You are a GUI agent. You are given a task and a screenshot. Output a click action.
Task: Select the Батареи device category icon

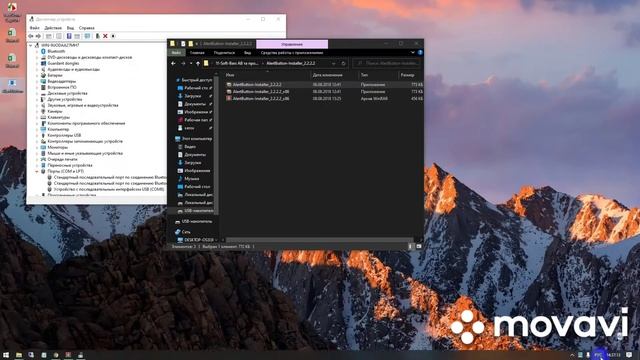43,76
